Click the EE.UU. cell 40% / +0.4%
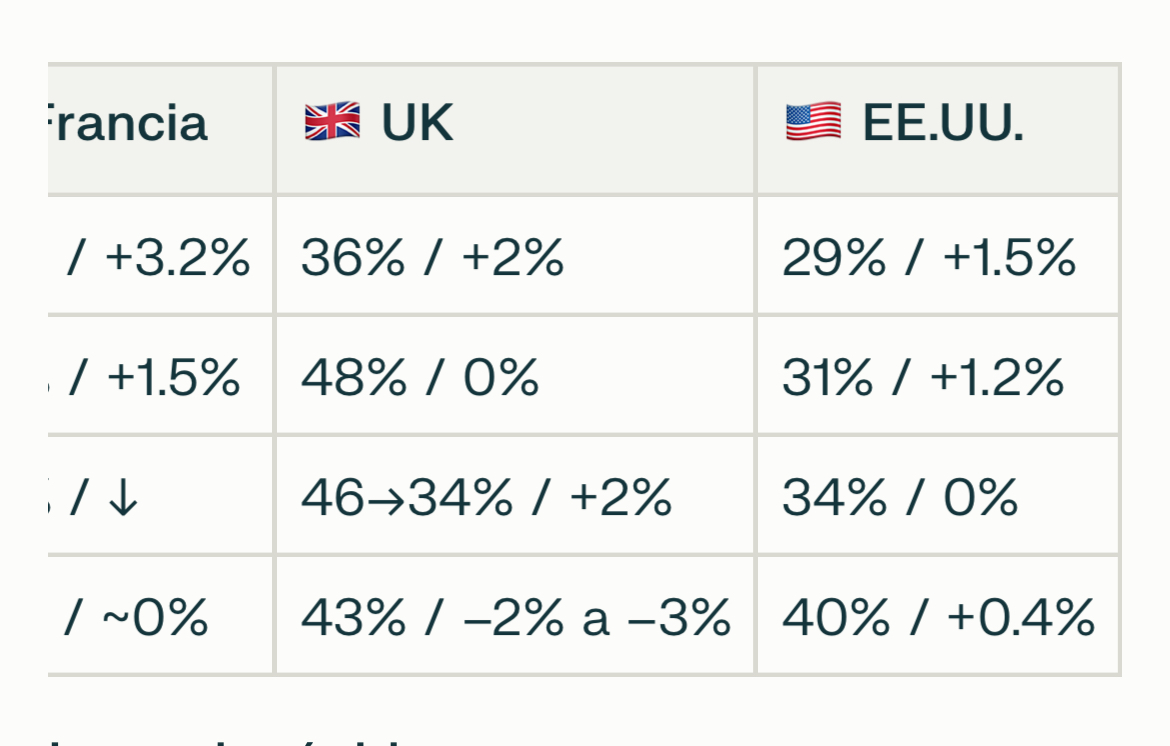This screenshot has width=1170, height=746. (937, 617)
